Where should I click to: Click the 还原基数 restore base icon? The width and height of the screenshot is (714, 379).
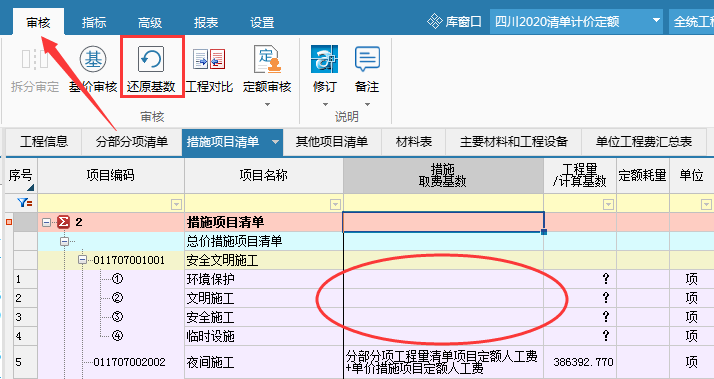[151, 60]
